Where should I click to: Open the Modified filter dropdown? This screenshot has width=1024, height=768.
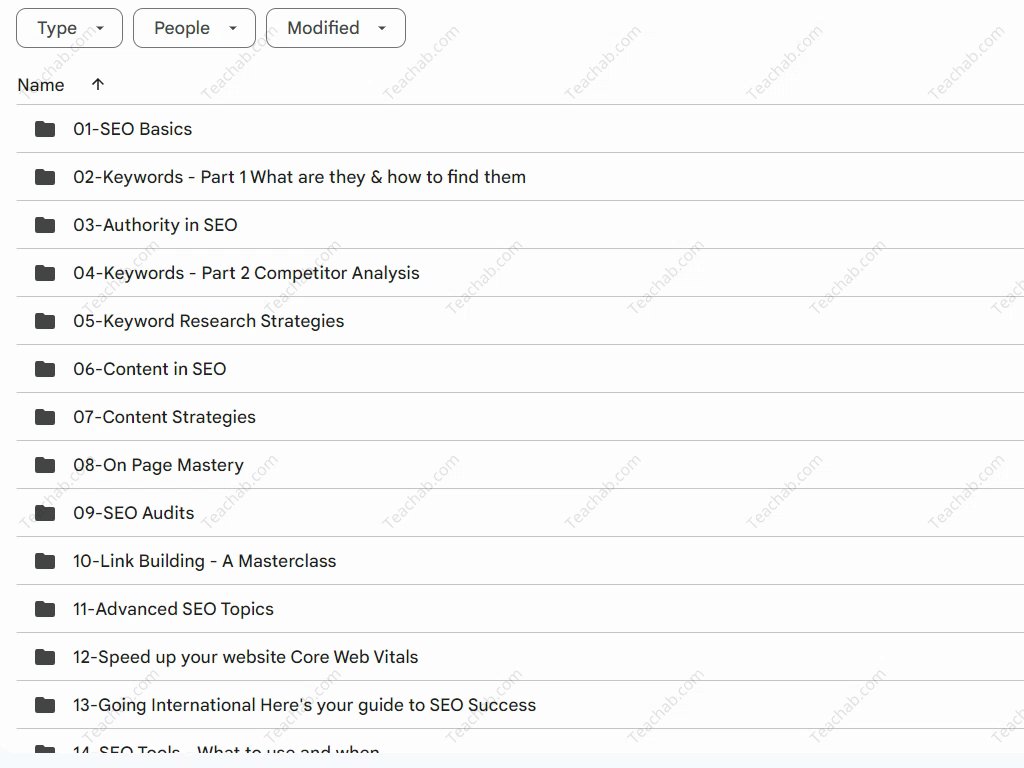tap(335, 28)
